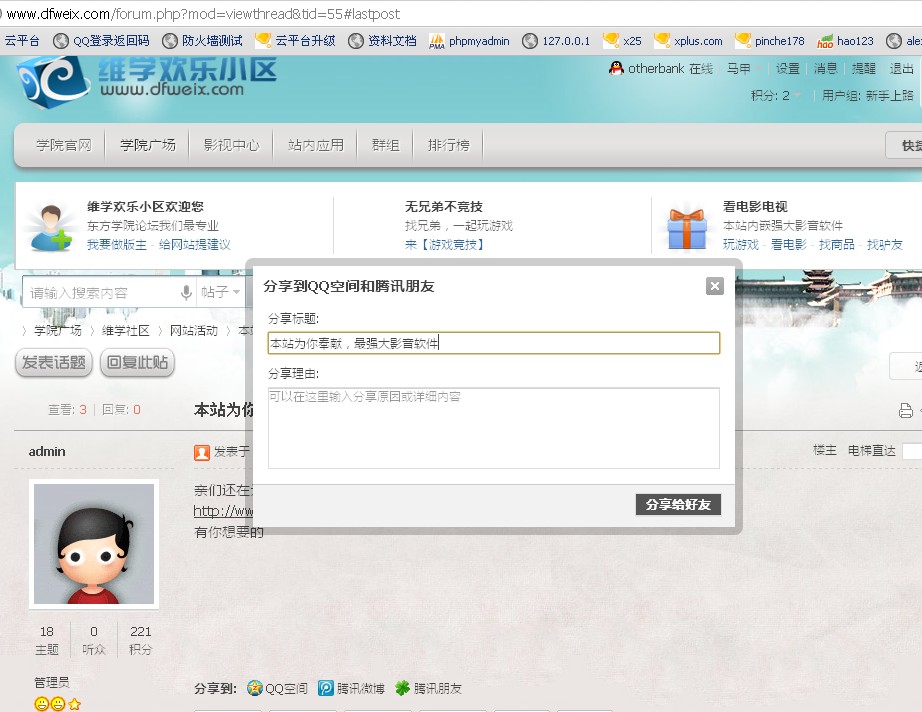
Task: Edit the 分享标题 text field
Action: 493,343
